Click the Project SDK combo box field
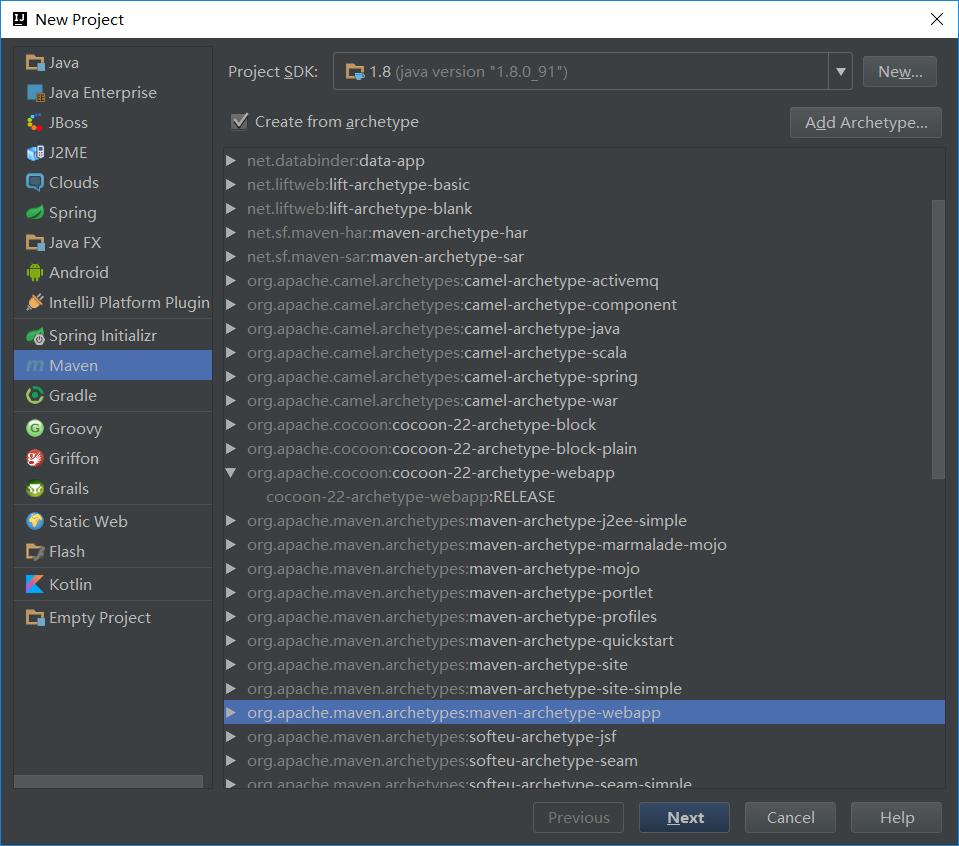Screen dimensions: 959x846 point(592,72)
